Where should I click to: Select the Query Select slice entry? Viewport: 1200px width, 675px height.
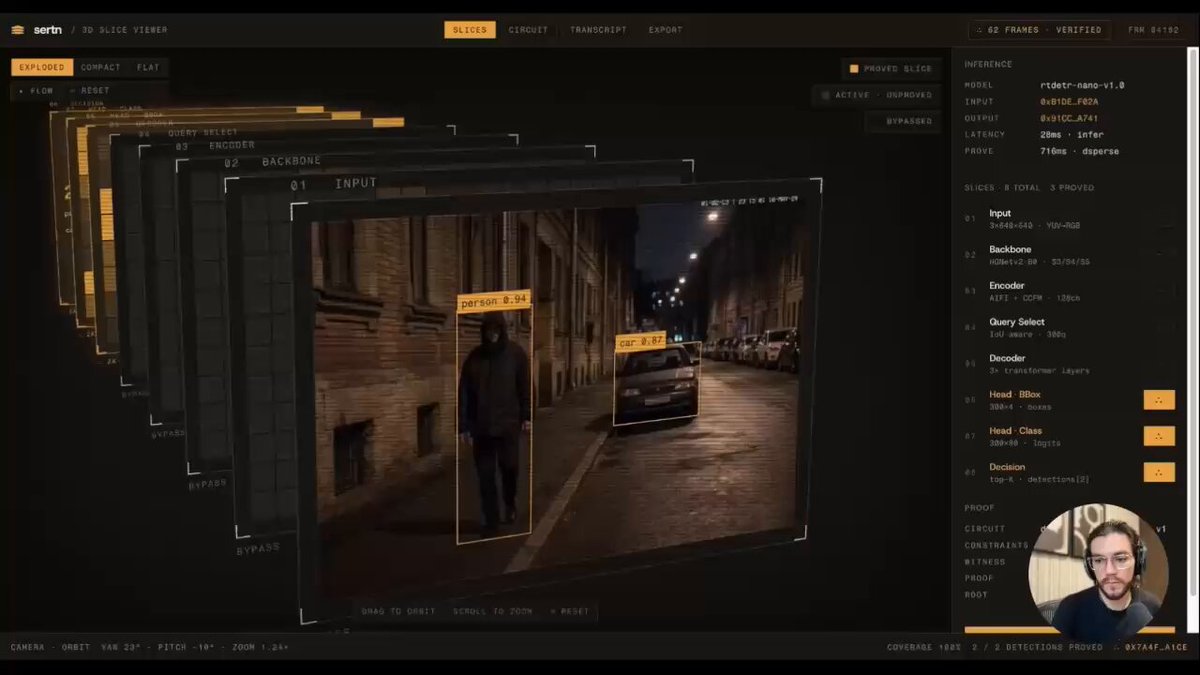click(1069, 327)
